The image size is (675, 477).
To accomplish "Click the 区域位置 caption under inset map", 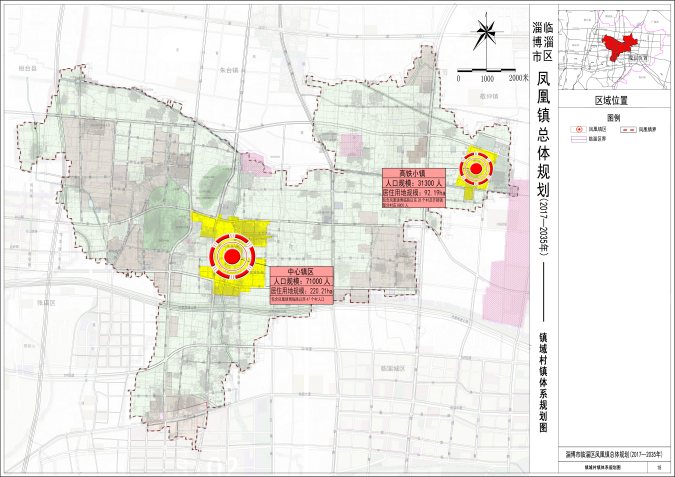I will [x=614, y=102].
